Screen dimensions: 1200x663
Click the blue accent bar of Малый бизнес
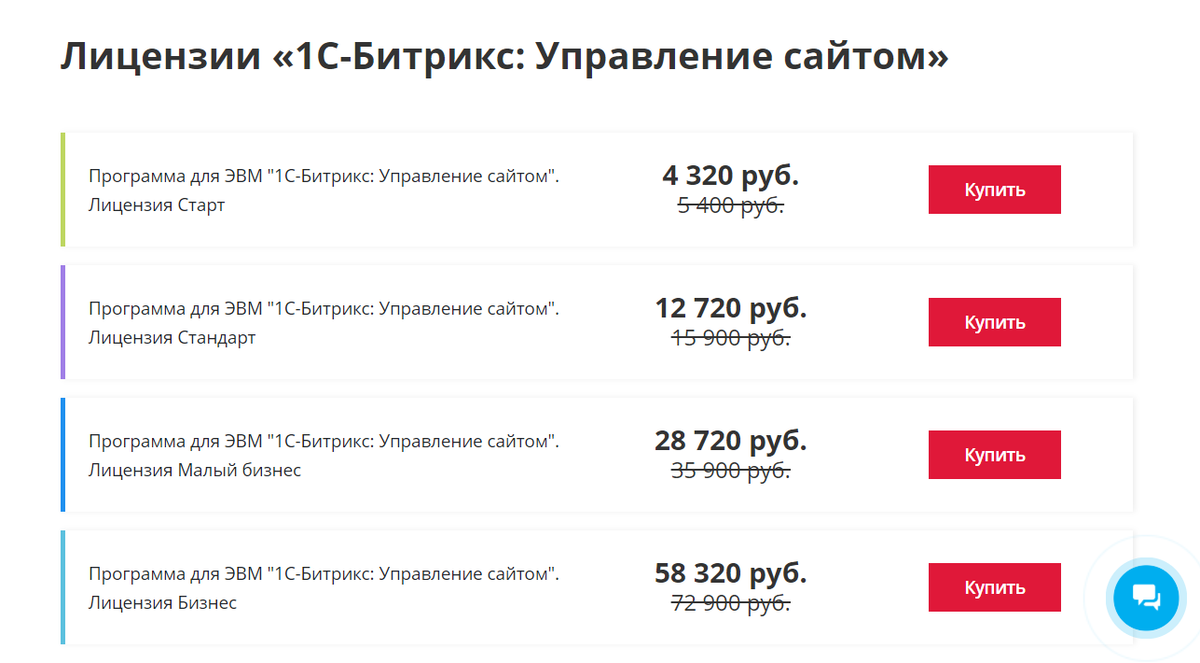point(62,454)
